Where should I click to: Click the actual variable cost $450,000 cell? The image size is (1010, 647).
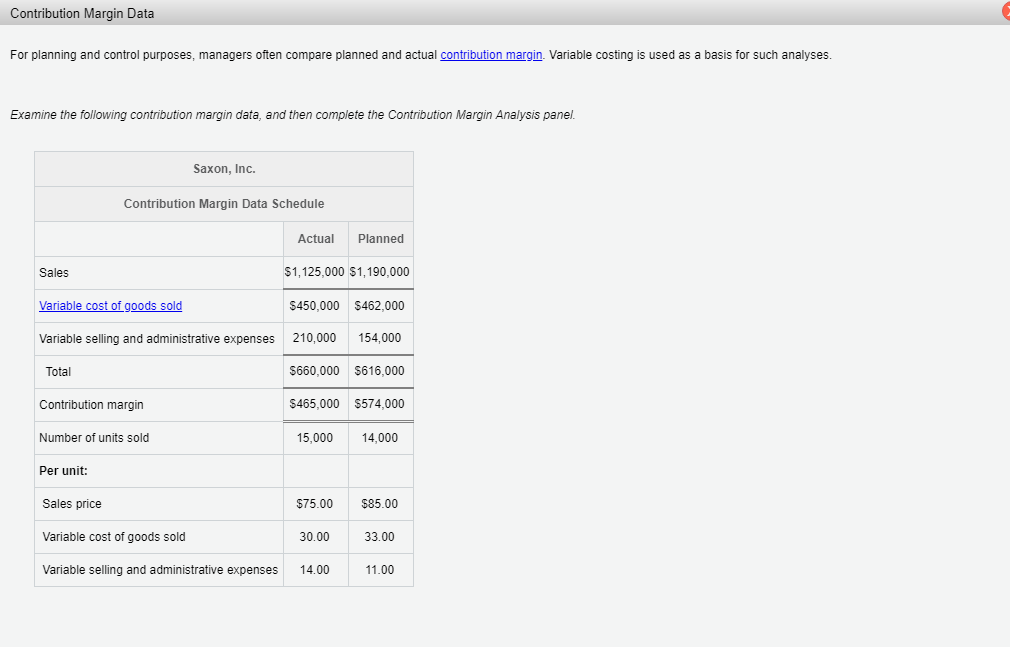click(x=315, y=305)
